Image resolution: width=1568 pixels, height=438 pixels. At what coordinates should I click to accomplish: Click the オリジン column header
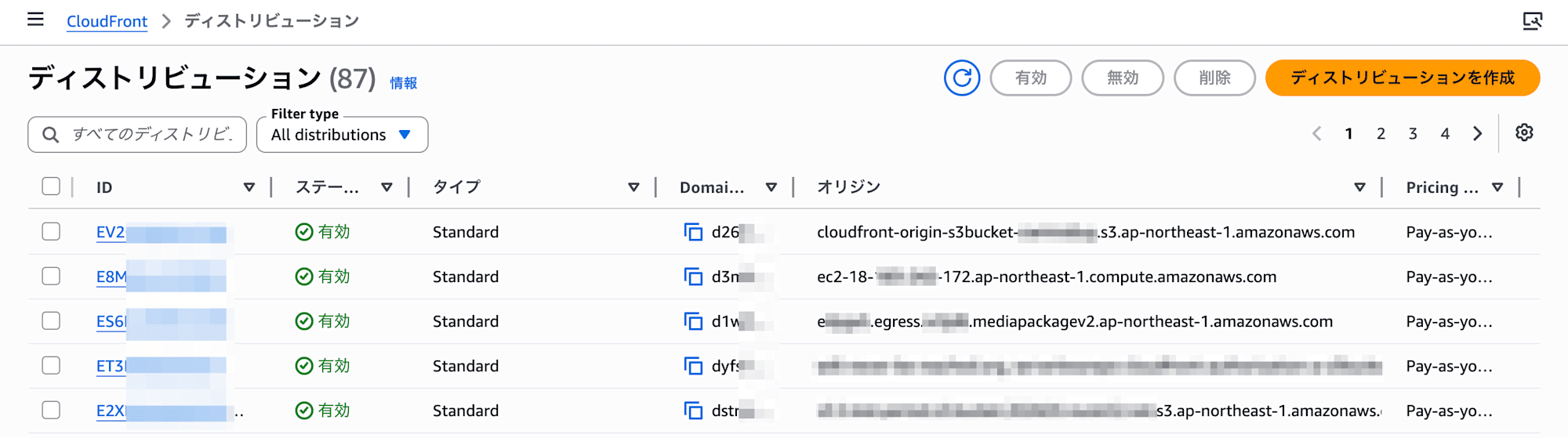[848, 187]
